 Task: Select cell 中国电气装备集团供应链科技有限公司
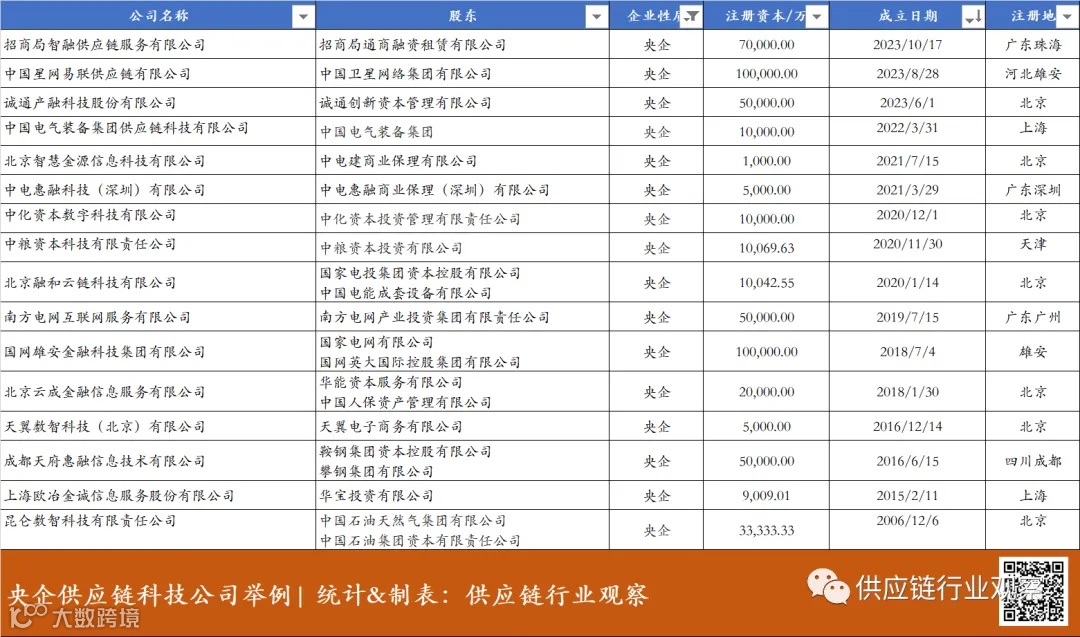(x=158, y=132)
